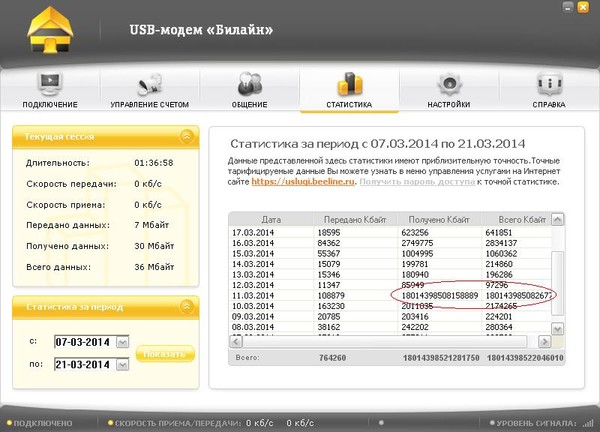Close the USB-модем Билайн window
Image resolution: width=600 pixels, height=432 pixels.
[x=583, y=7]
